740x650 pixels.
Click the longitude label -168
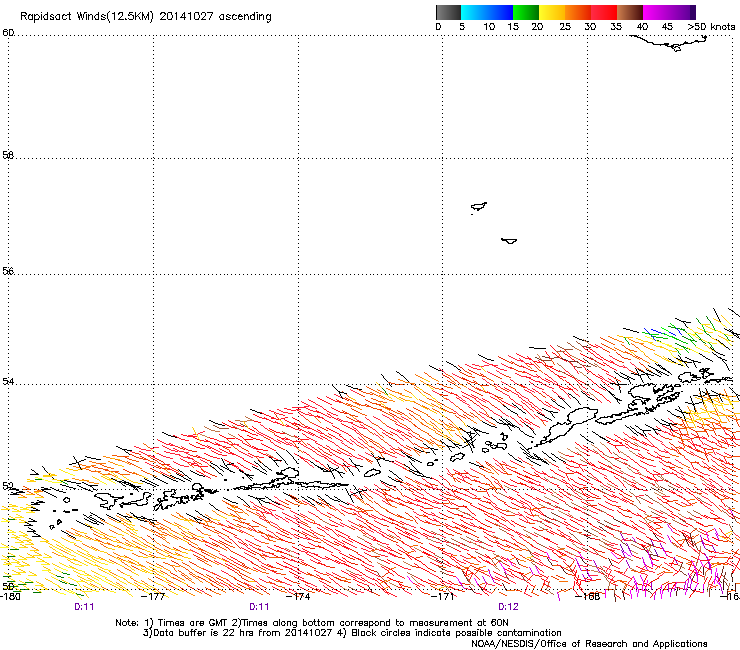point(587,596)
